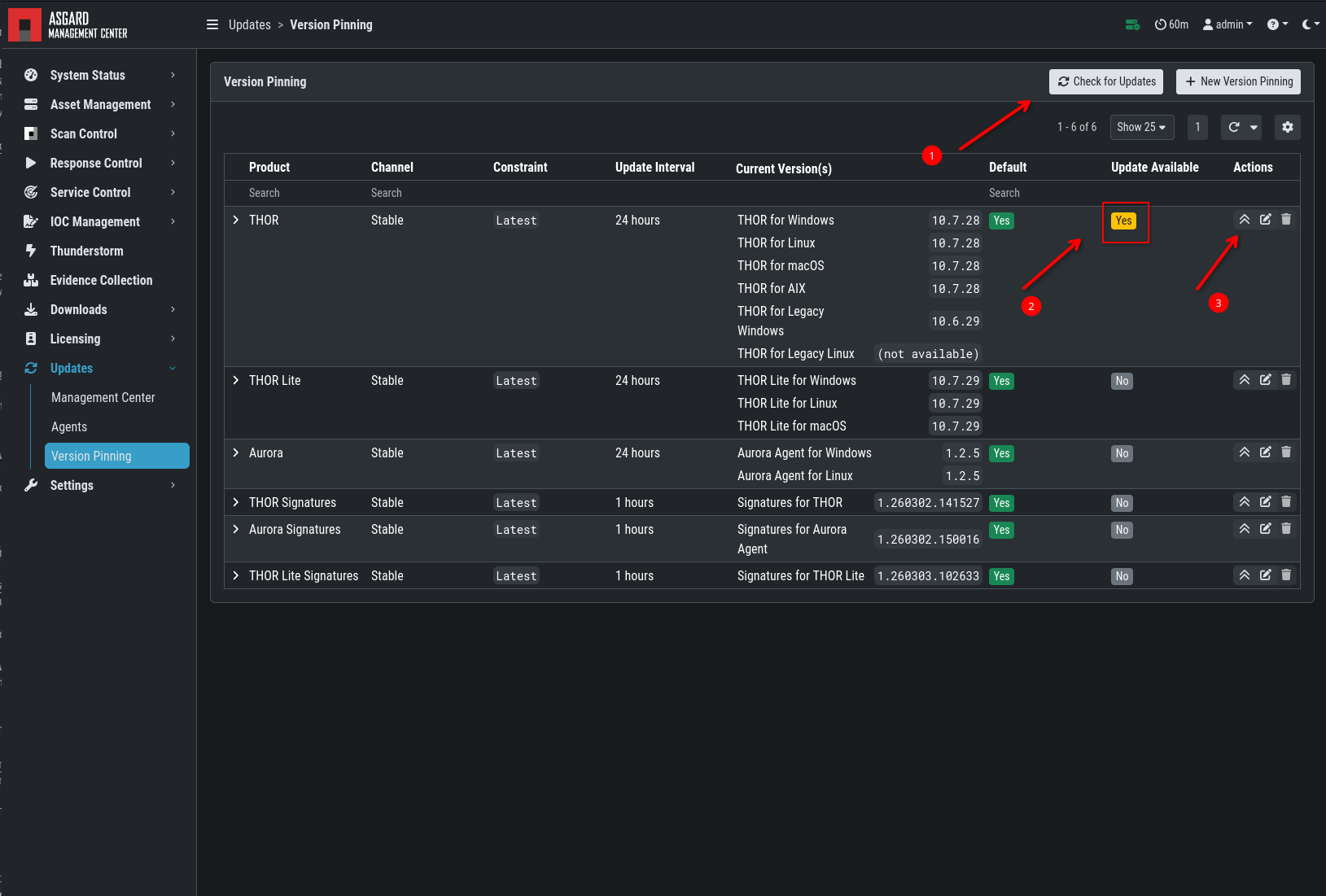
Task: Select the Version Pinning sidebar item
Action: (117, 456)
